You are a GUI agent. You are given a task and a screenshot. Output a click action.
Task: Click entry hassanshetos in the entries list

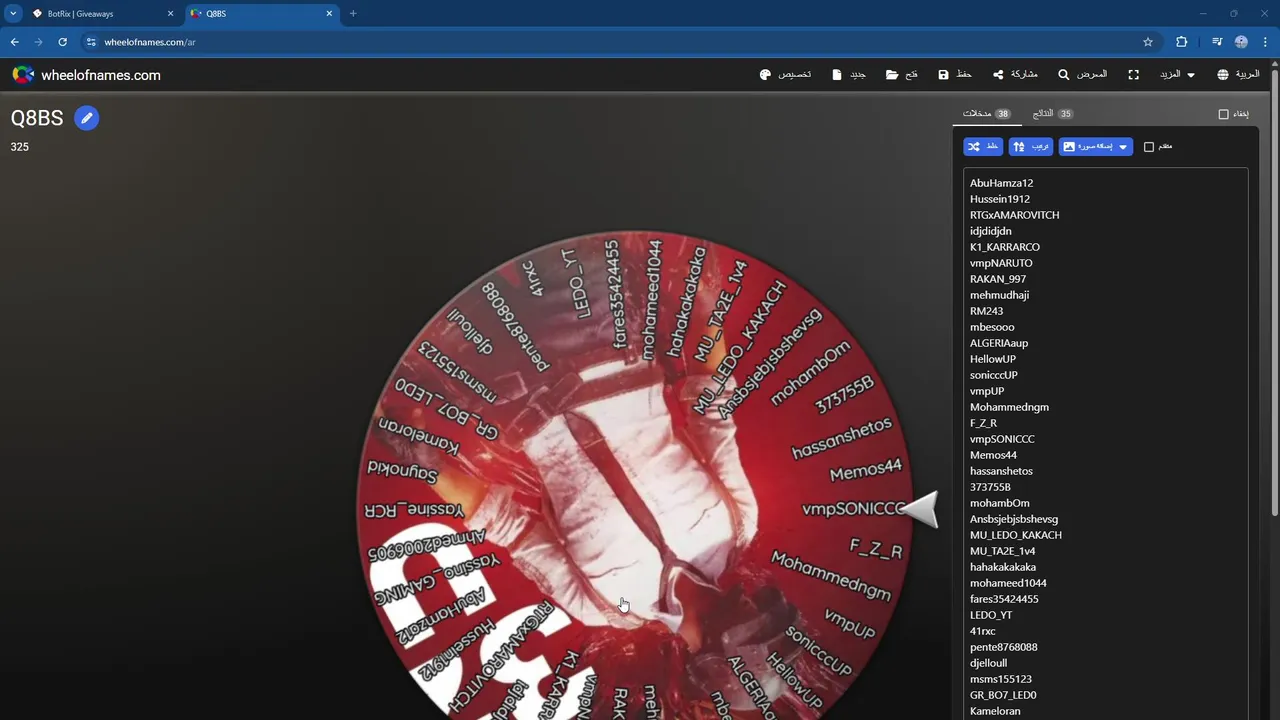1001,471
